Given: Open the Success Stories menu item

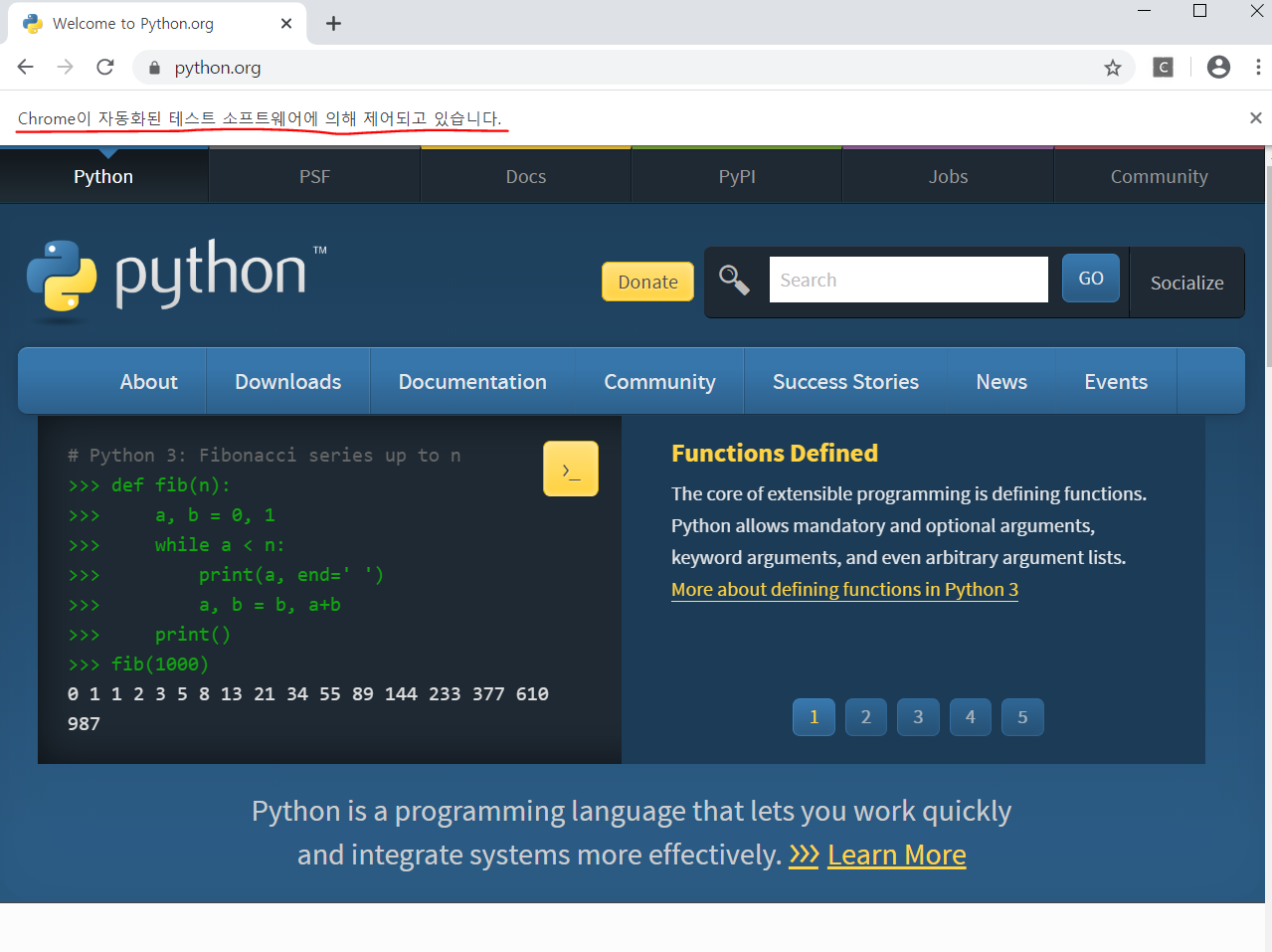Looking at the screenshot, I should coord(845,381).
